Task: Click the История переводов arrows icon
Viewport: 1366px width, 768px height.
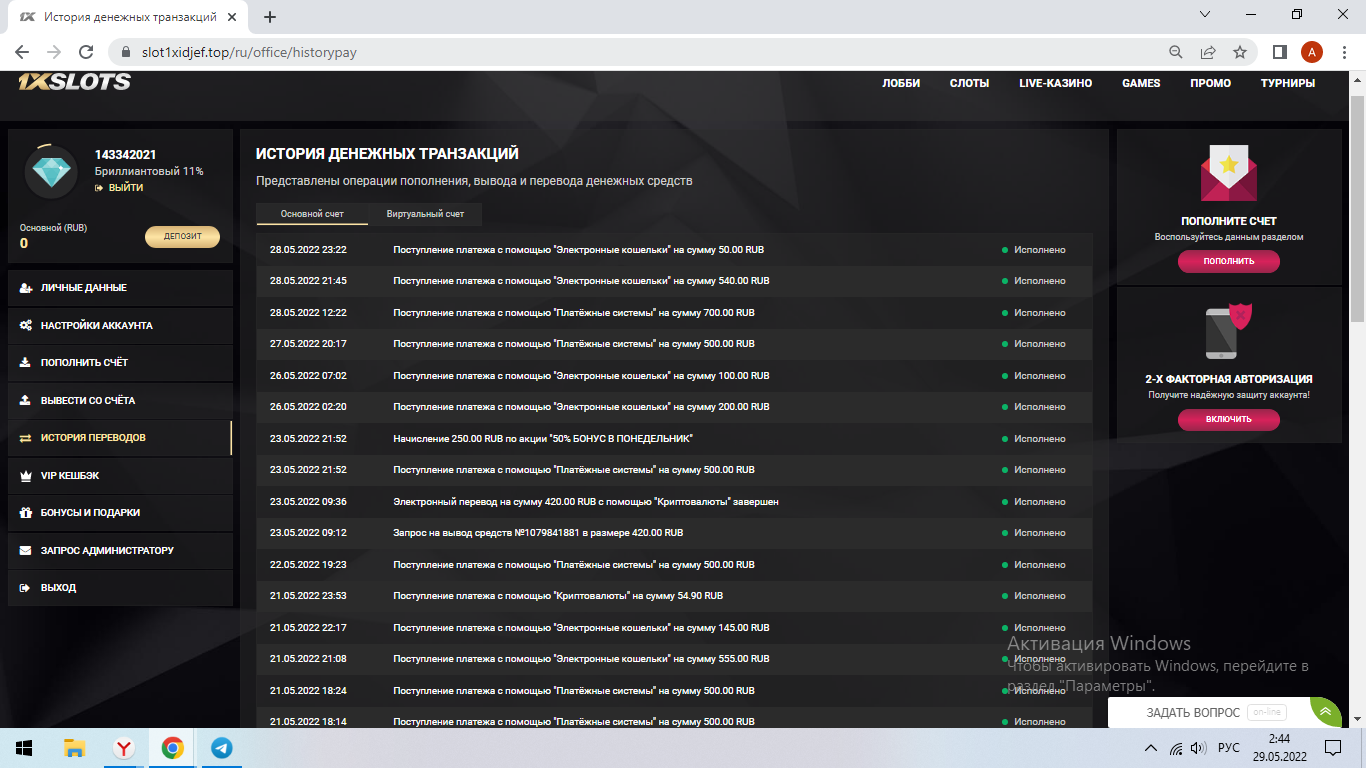Action: 26,438
